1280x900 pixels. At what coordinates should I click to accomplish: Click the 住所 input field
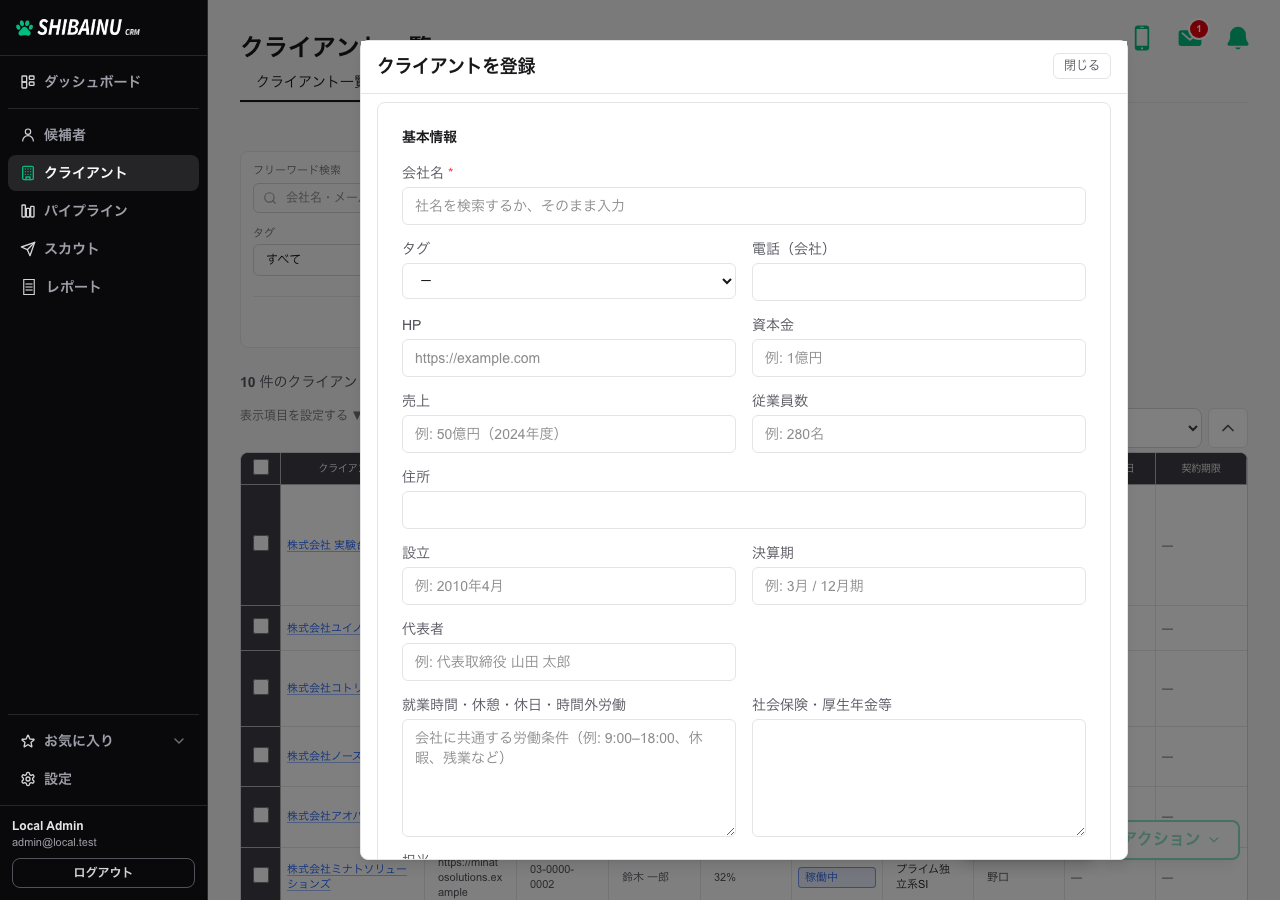point(744,510)
